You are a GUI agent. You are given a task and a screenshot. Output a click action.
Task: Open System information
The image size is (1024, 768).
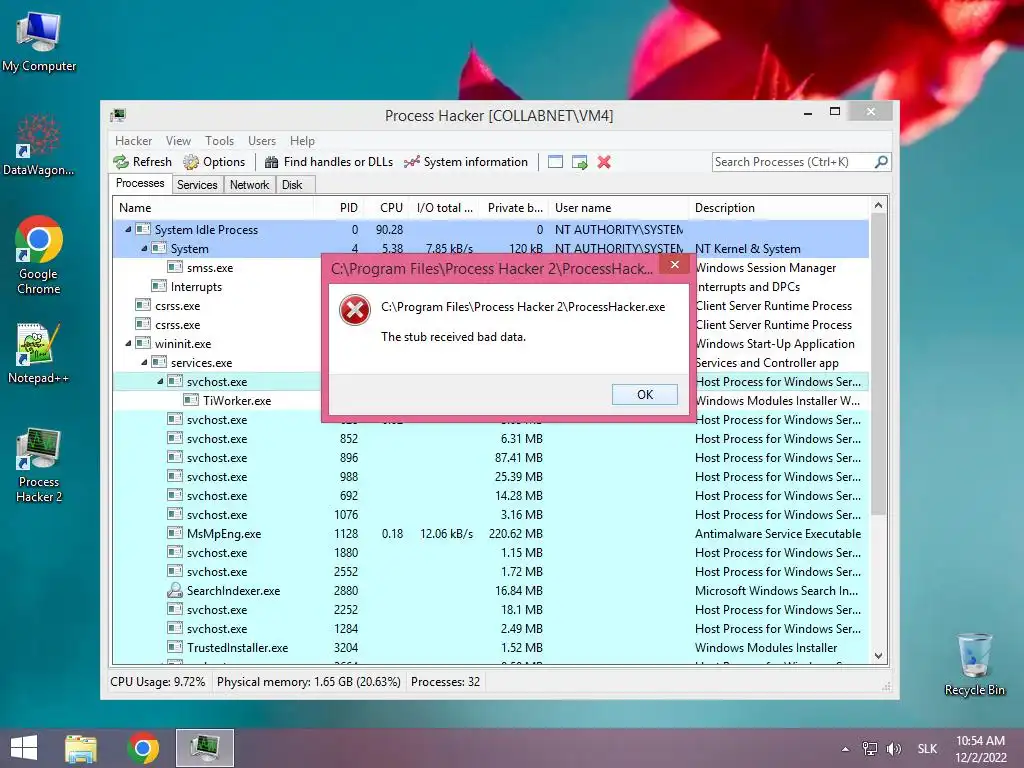[466, 162]
